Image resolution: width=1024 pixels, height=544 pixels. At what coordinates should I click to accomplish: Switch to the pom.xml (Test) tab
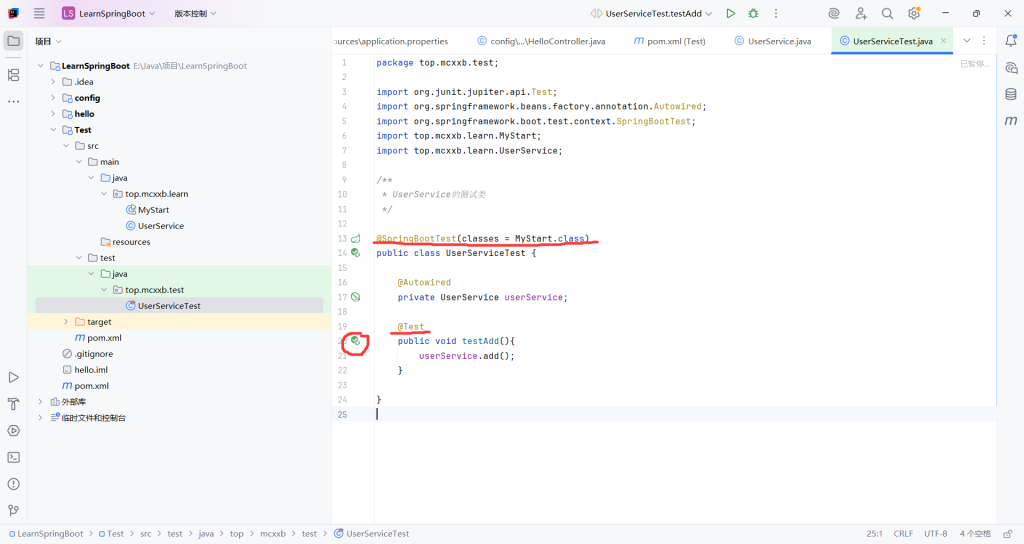(670, 41)
